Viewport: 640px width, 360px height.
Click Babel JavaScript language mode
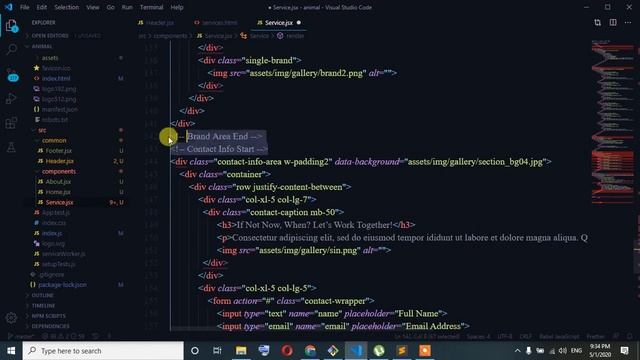coord(559,337)
